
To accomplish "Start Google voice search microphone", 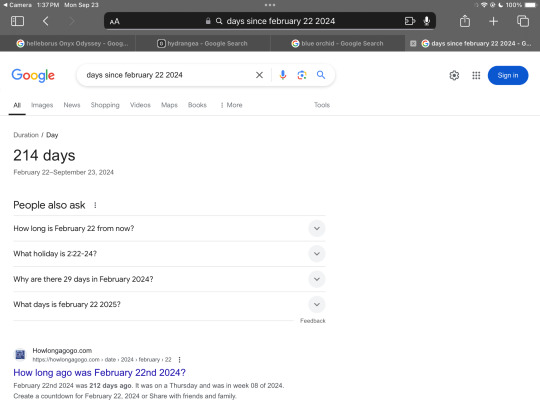I will pos(283,75).
